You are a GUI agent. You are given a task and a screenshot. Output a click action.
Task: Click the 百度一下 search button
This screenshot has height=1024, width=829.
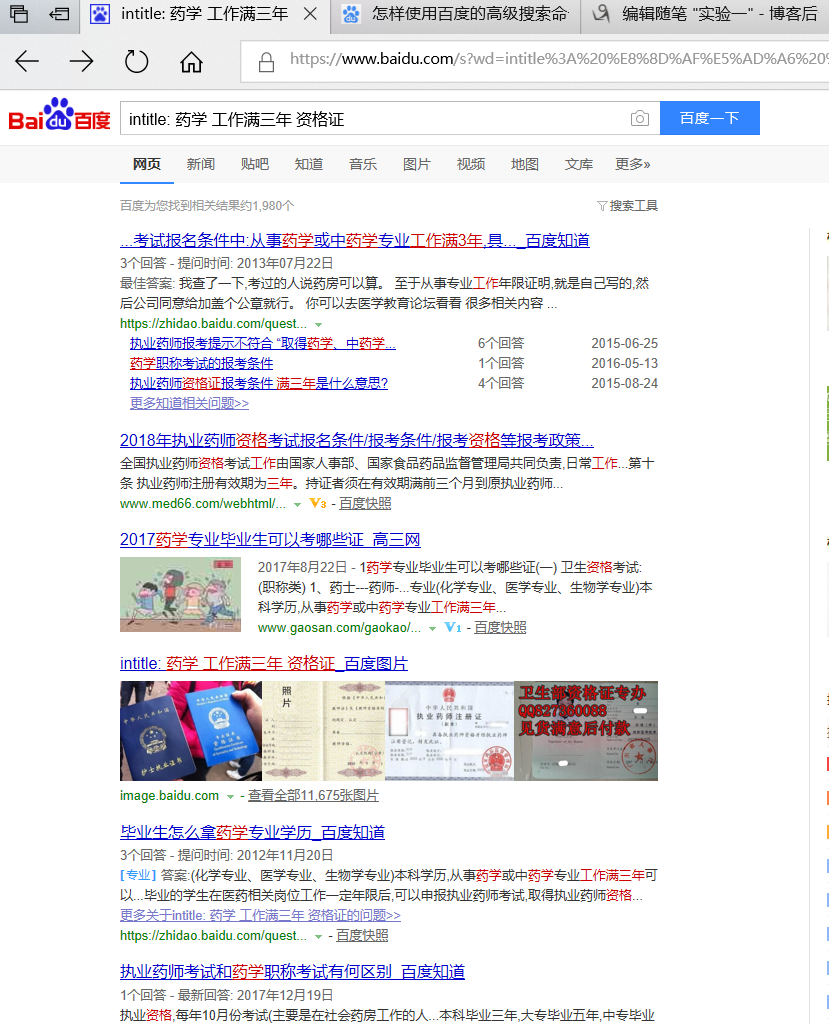(x=709, y=118)
